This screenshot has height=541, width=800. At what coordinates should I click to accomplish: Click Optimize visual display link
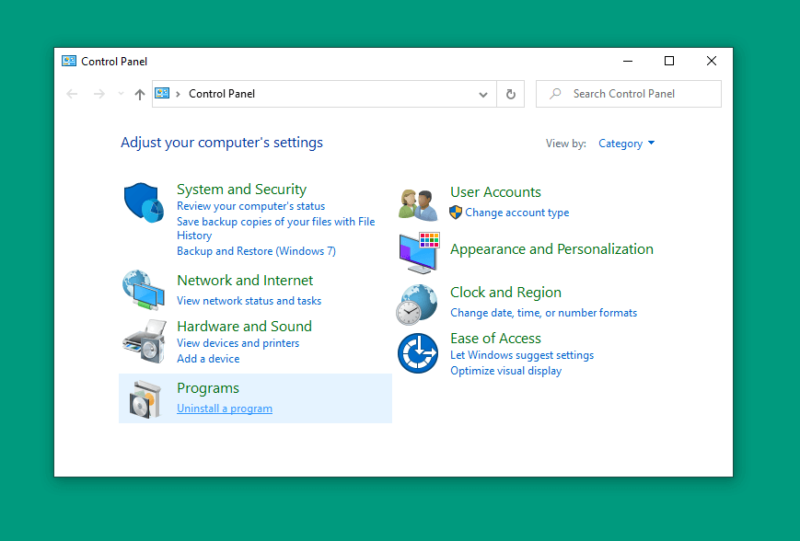point(506,371)
